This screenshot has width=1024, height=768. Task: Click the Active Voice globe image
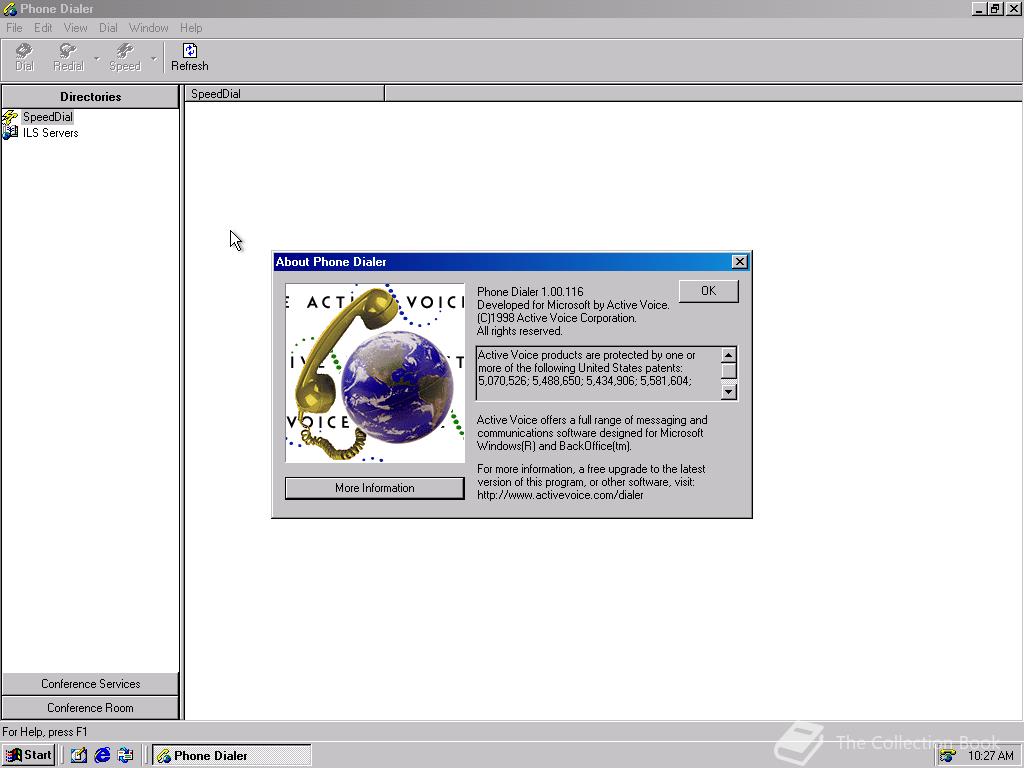375,373
